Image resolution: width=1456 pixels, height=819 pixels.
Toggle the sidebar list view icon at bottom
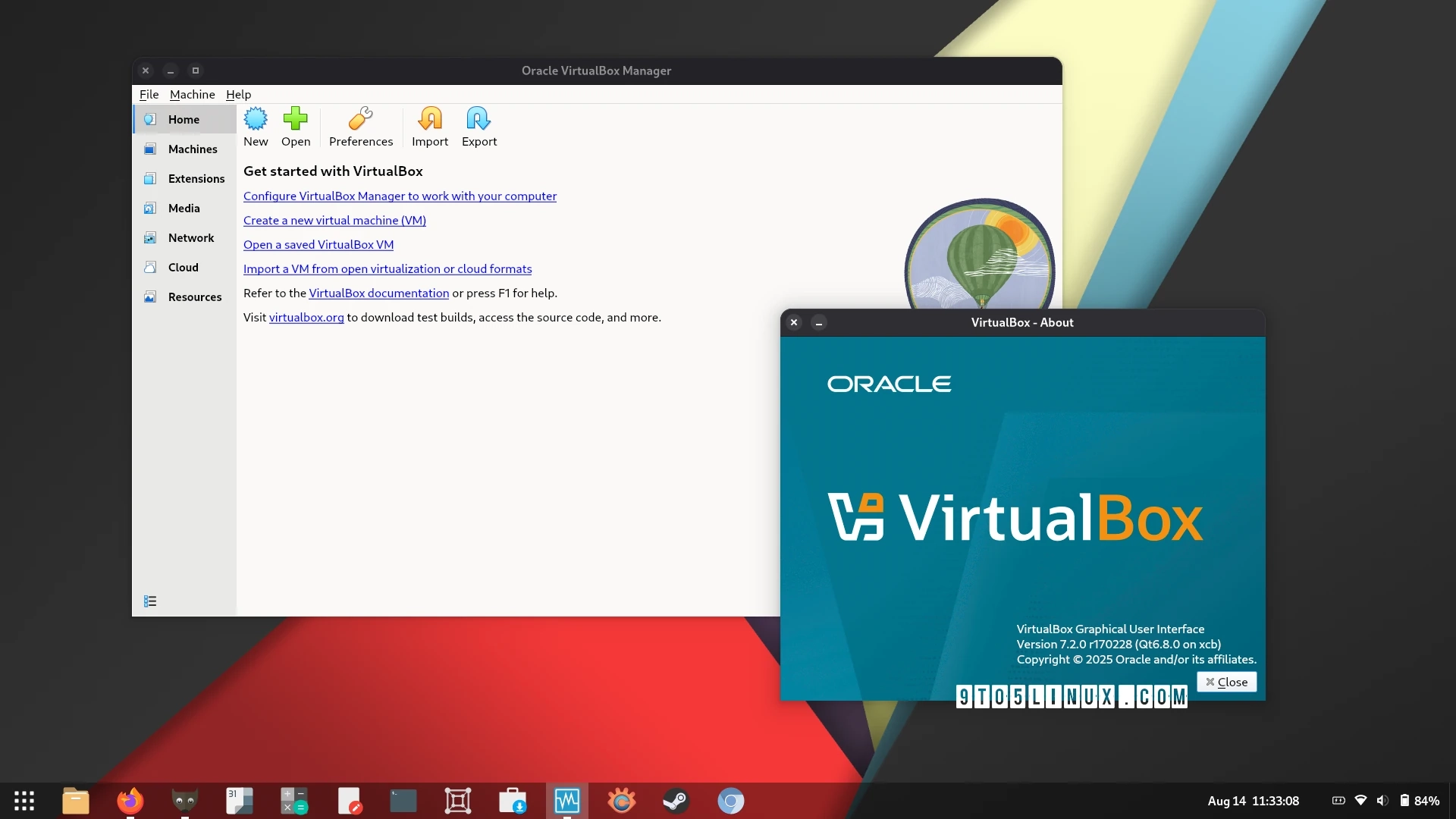tap(150, 601)
